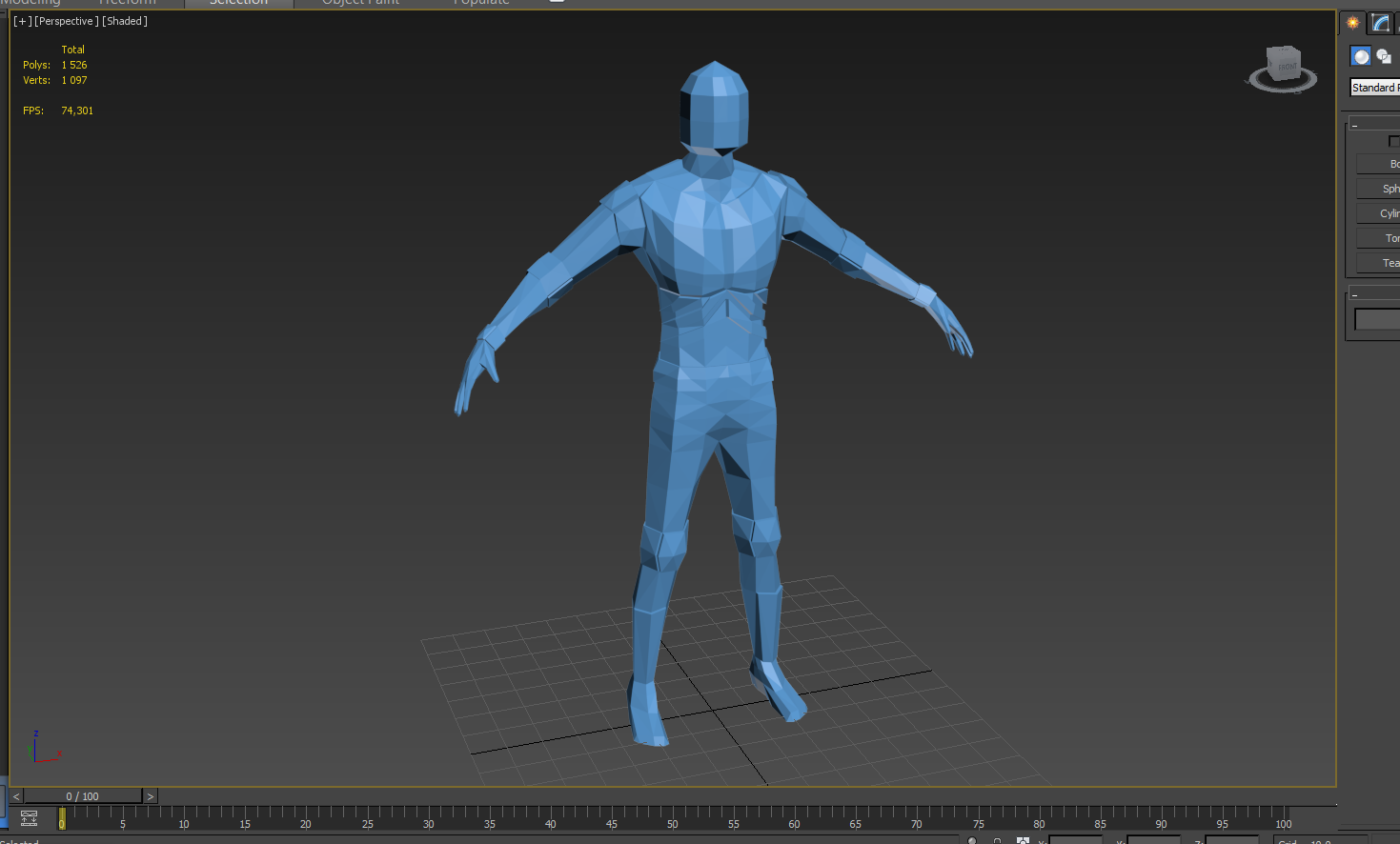This screenshot has height=844, width=1400.
Task: Select the Geometry category sphere icon
Action: tap(1361, 57)
